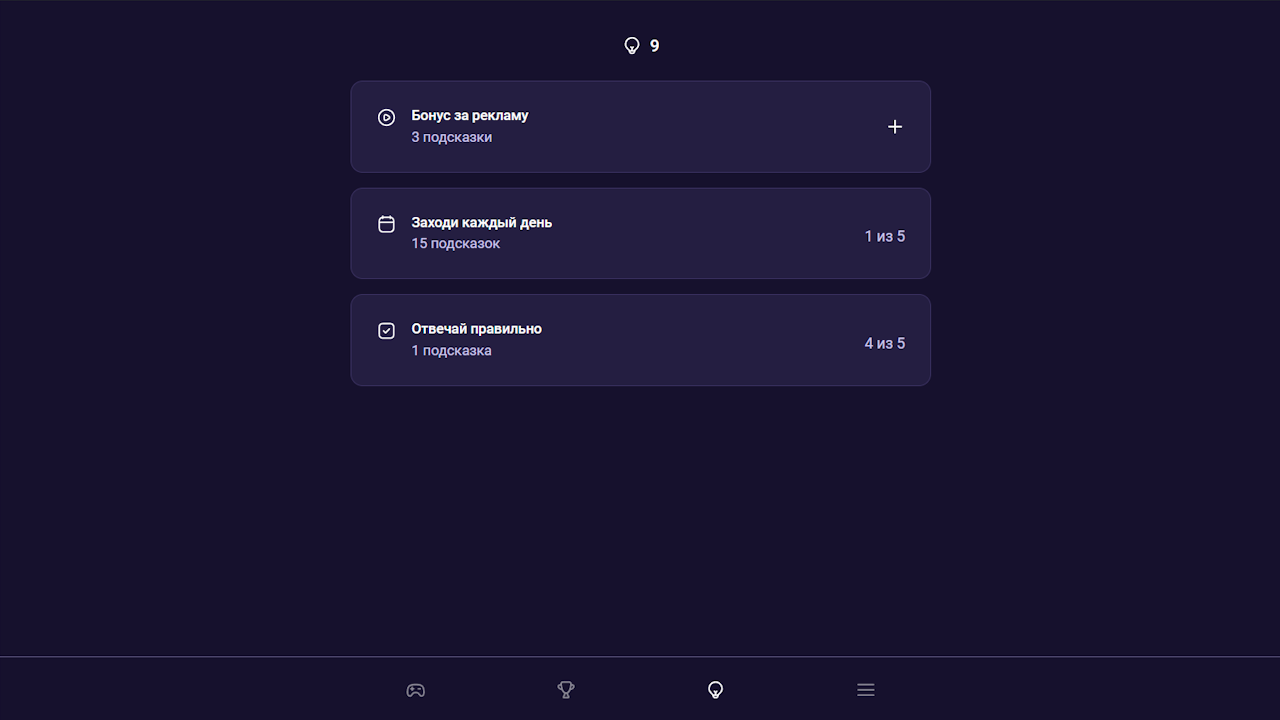
Task: Select the gamepad icon in bottom navigation
Action: [415, 690]
